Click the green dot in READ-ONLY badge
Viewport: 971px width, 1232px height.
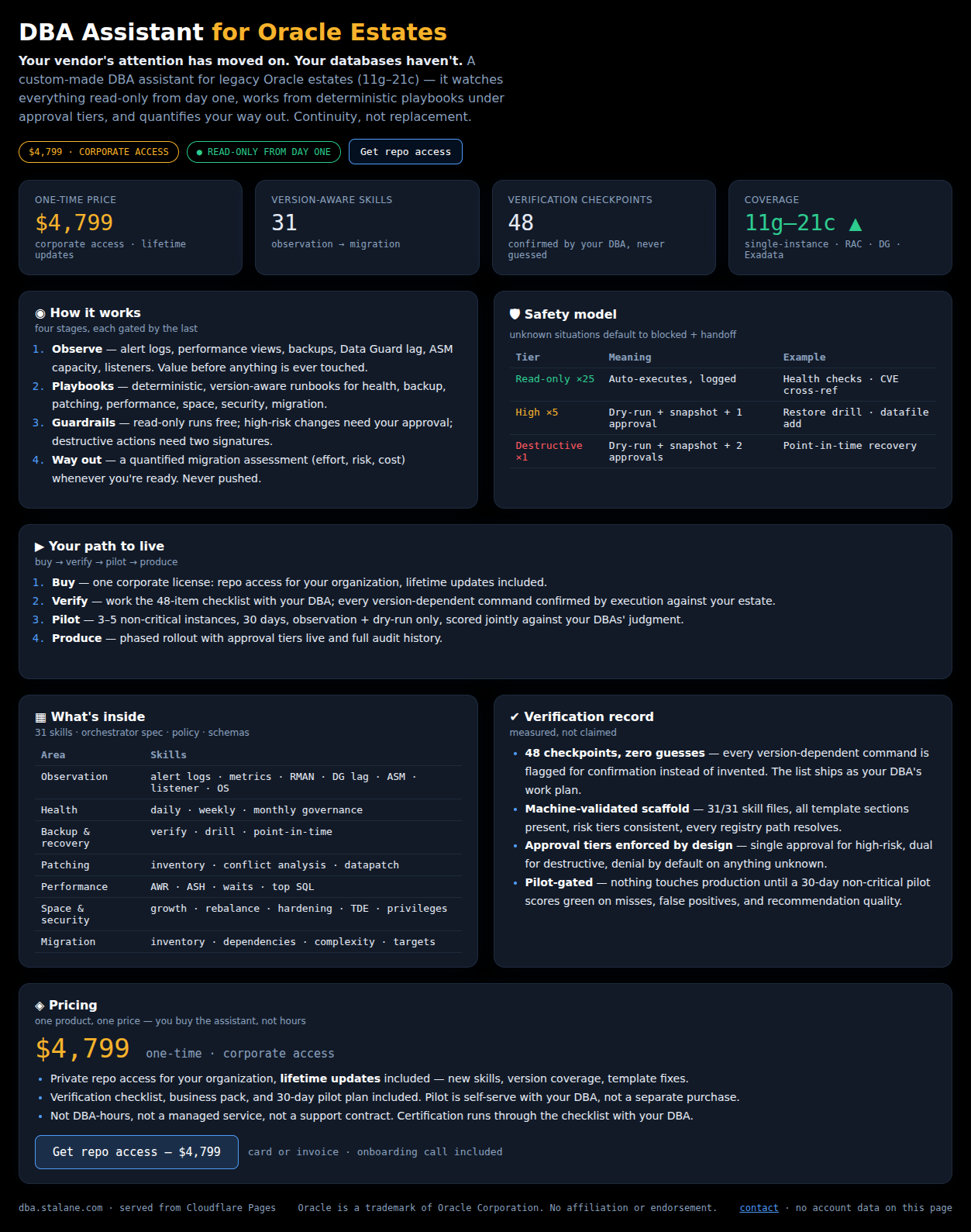pos(200,153)
